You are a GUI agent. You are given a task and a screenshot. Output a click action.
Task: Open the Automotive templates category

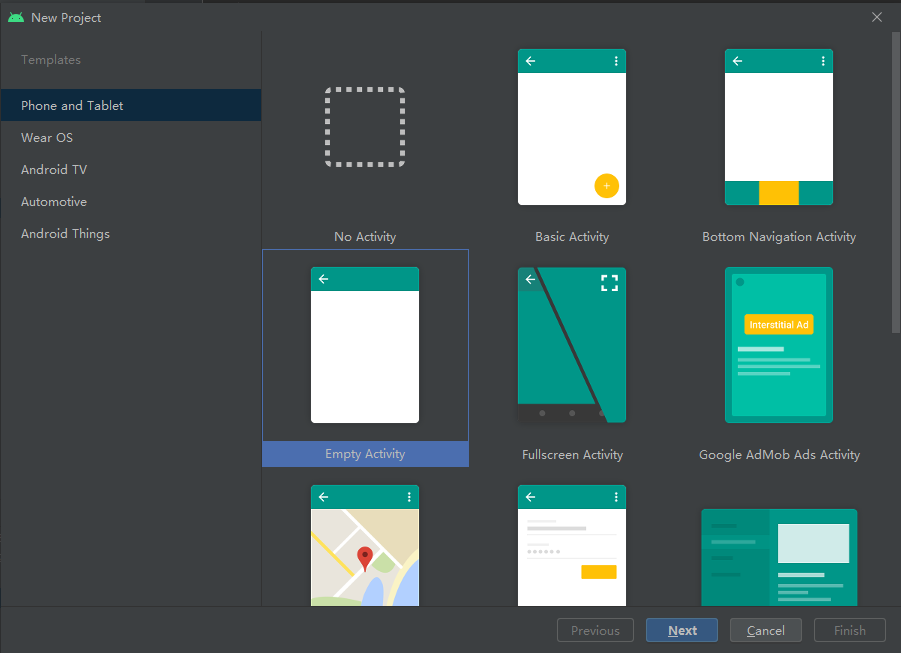click(x=131, y=202)
